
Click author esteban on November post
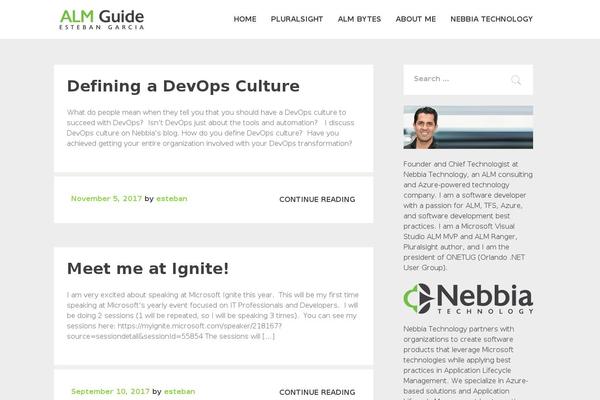click(172, 199)
